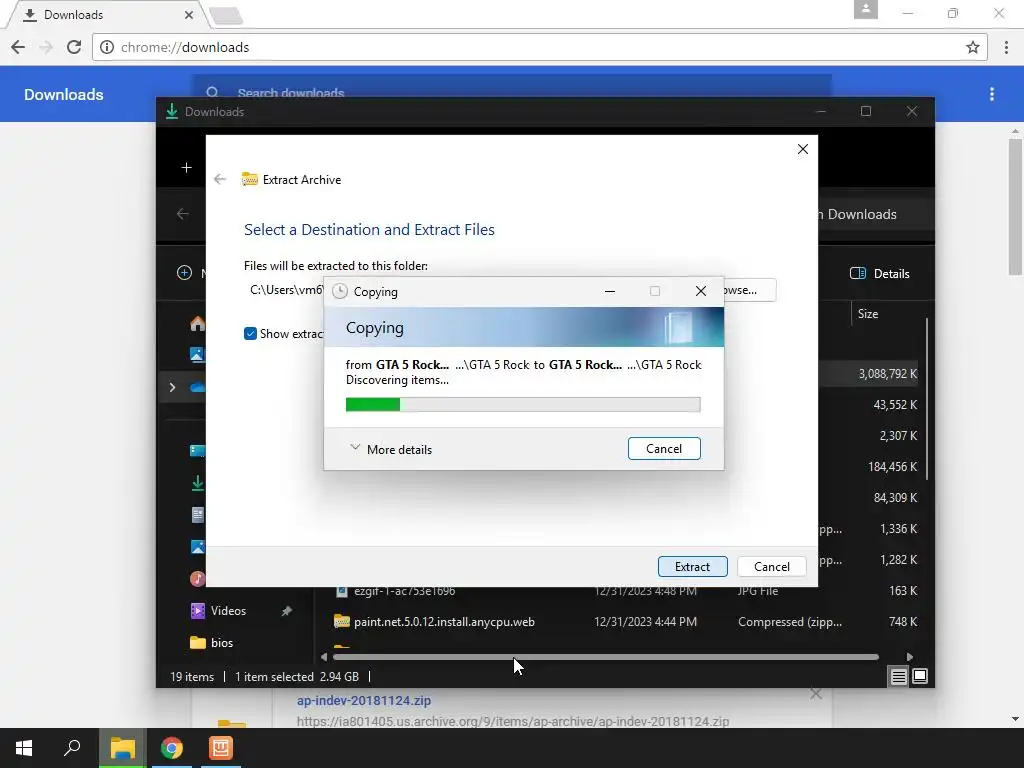Viewport: 1024px width, 768px height.
Task: Switch to Chrome from taskbar
Action: (172, 748)
